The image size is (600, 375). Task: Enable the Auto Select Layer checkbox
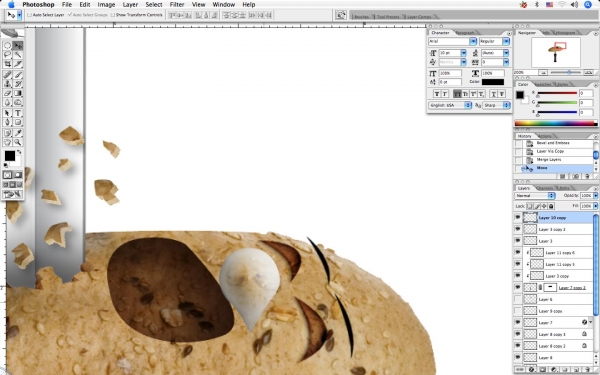tap(29, 15)
